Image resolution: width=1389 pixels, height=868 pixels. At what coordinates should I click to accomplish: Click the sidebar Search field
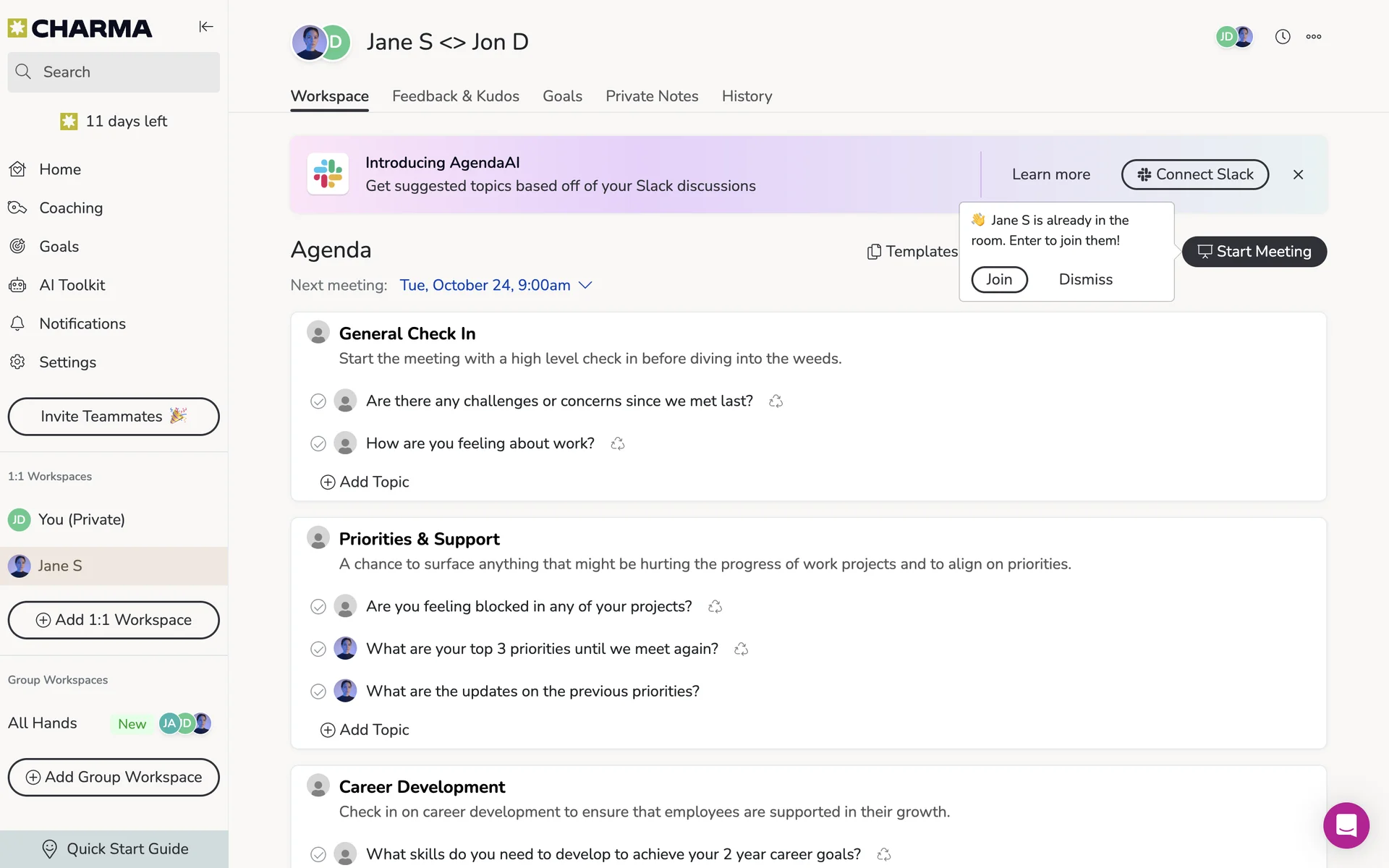114,72
